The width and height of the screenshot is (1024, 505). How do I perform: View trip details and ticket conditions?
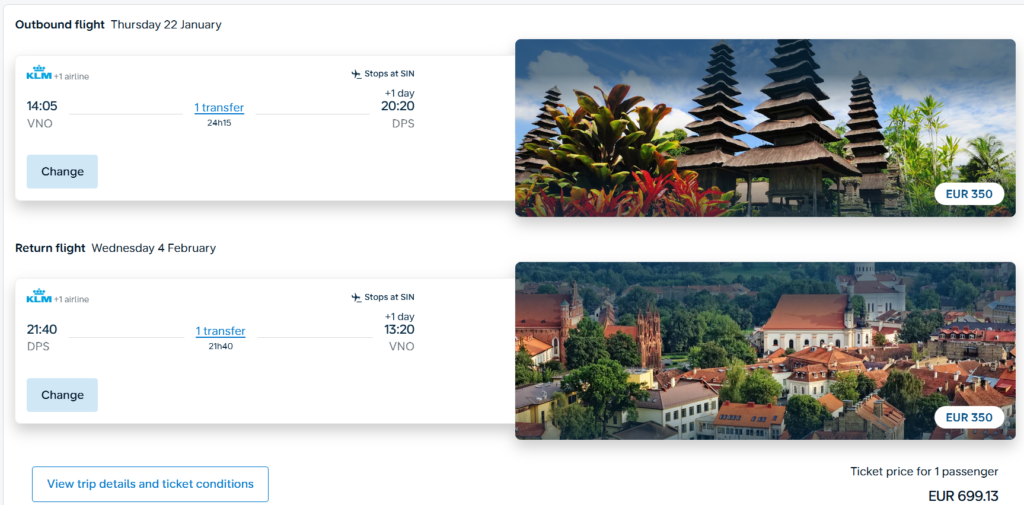[150, 484]
